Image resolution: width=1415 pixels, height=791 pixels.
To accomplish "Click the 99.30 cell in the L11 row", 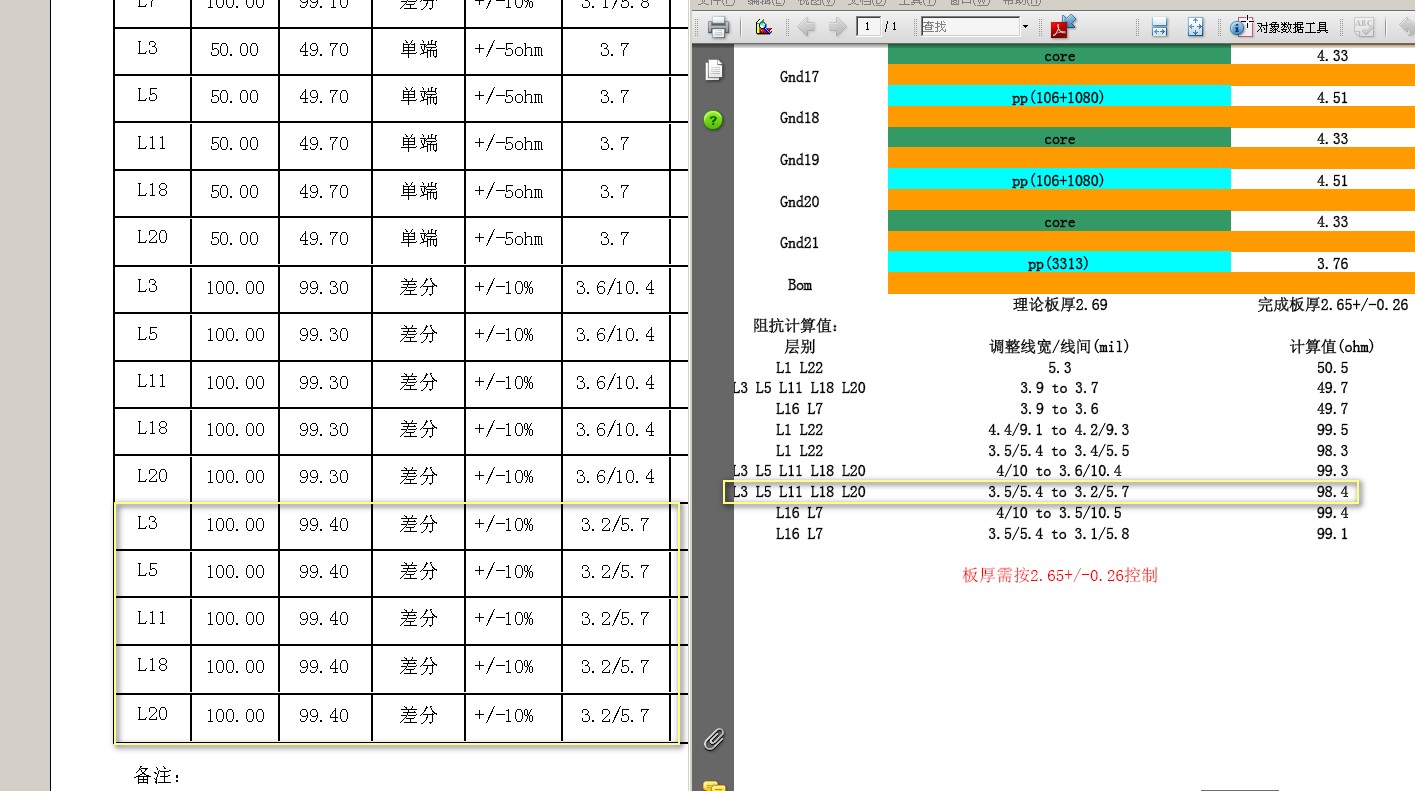I will [x=324, y=382].
